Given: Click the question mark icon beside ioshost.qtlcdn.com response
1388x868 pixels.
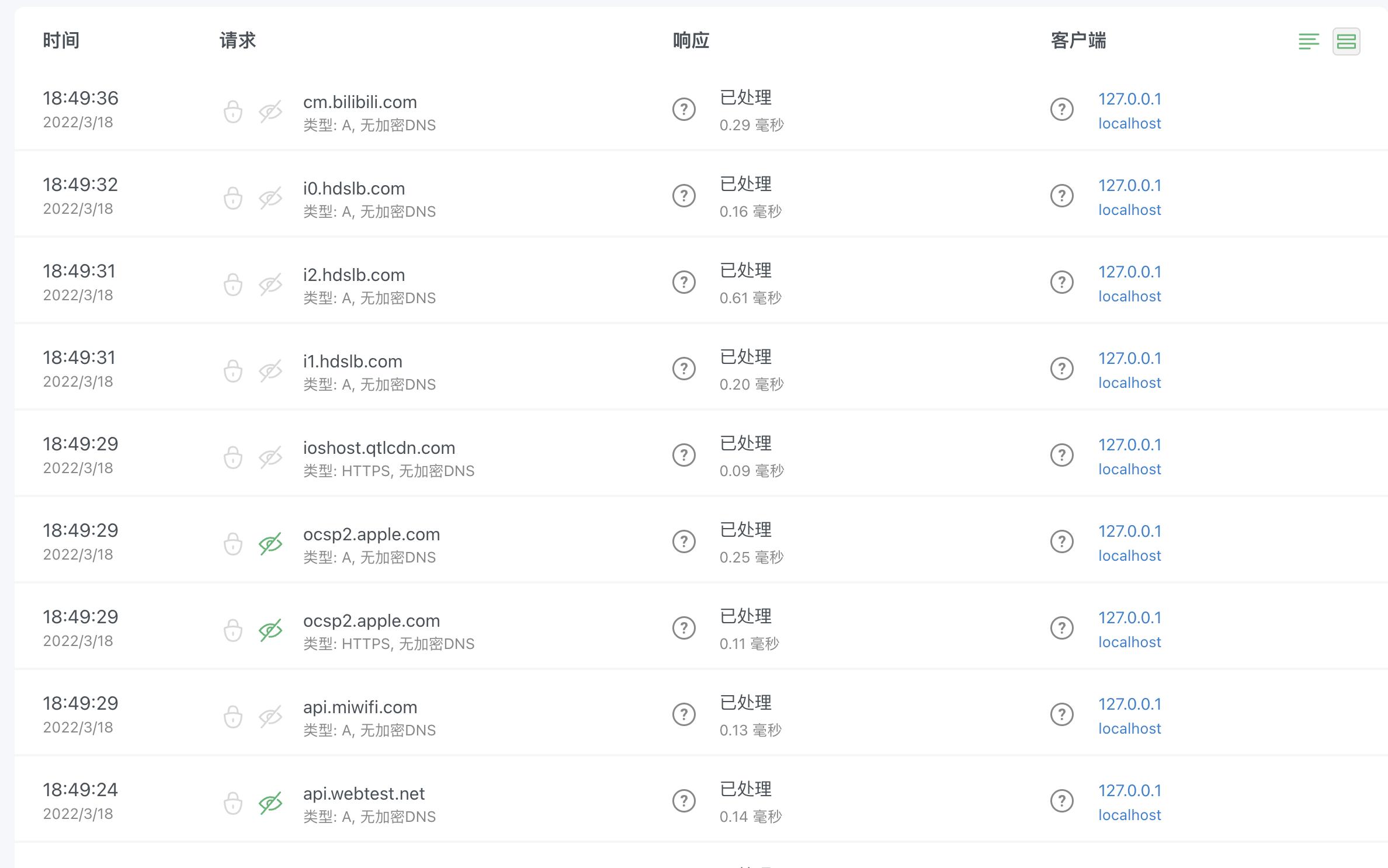Looking at the screenshot, I should [x=683, y=456].
